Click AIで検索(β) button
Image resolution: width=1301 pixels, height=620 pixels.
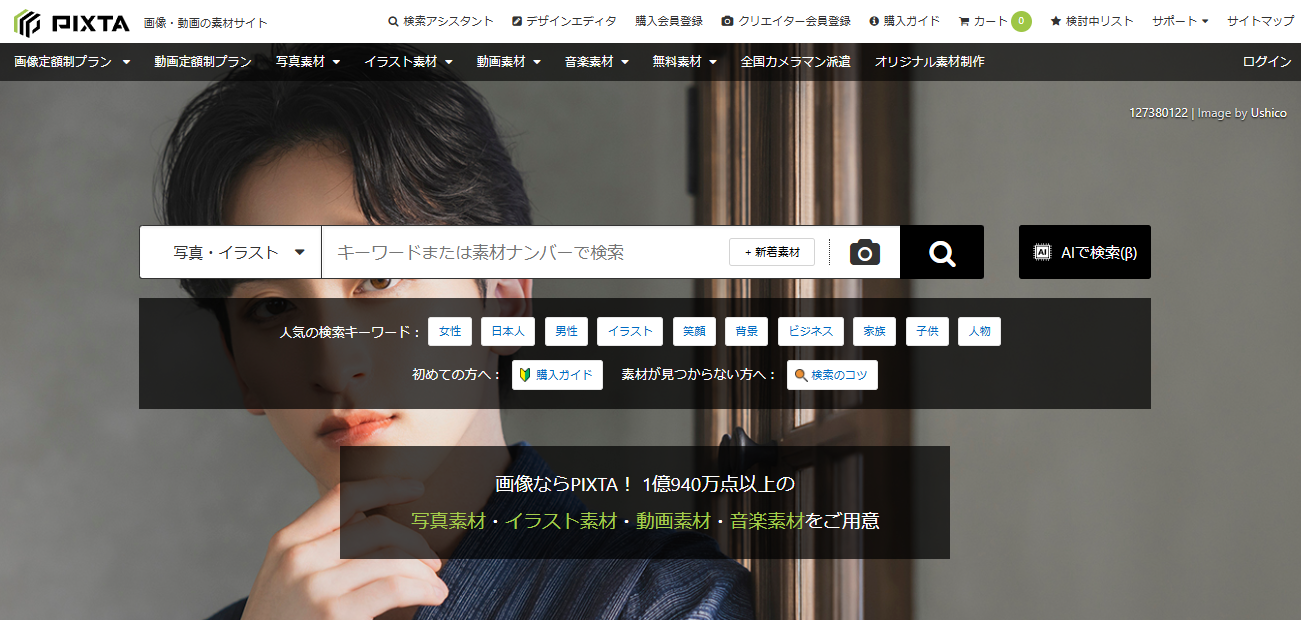(1084, 252)
